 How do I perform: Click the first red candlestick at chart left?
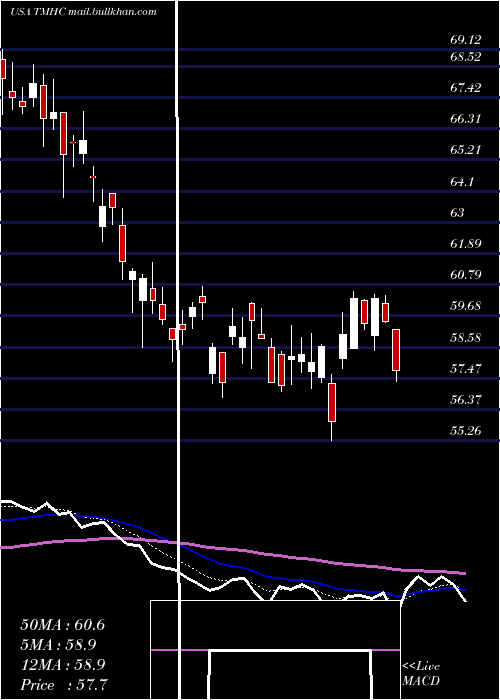[3, 69]
